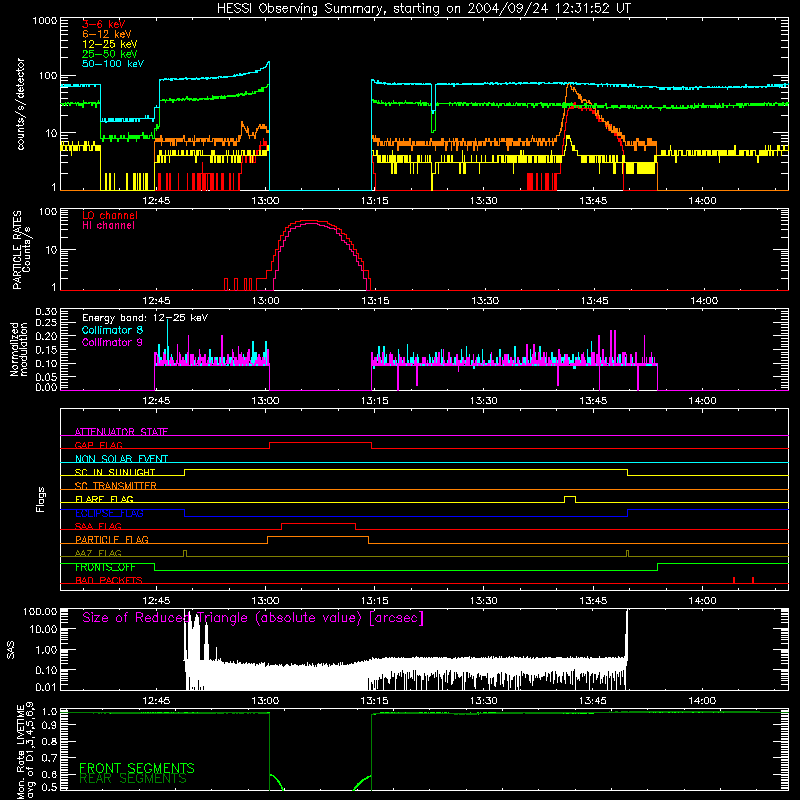Screen dimensions: 800x800
Task: Select the 50-100 keV legend label
Action: (113, 64)
